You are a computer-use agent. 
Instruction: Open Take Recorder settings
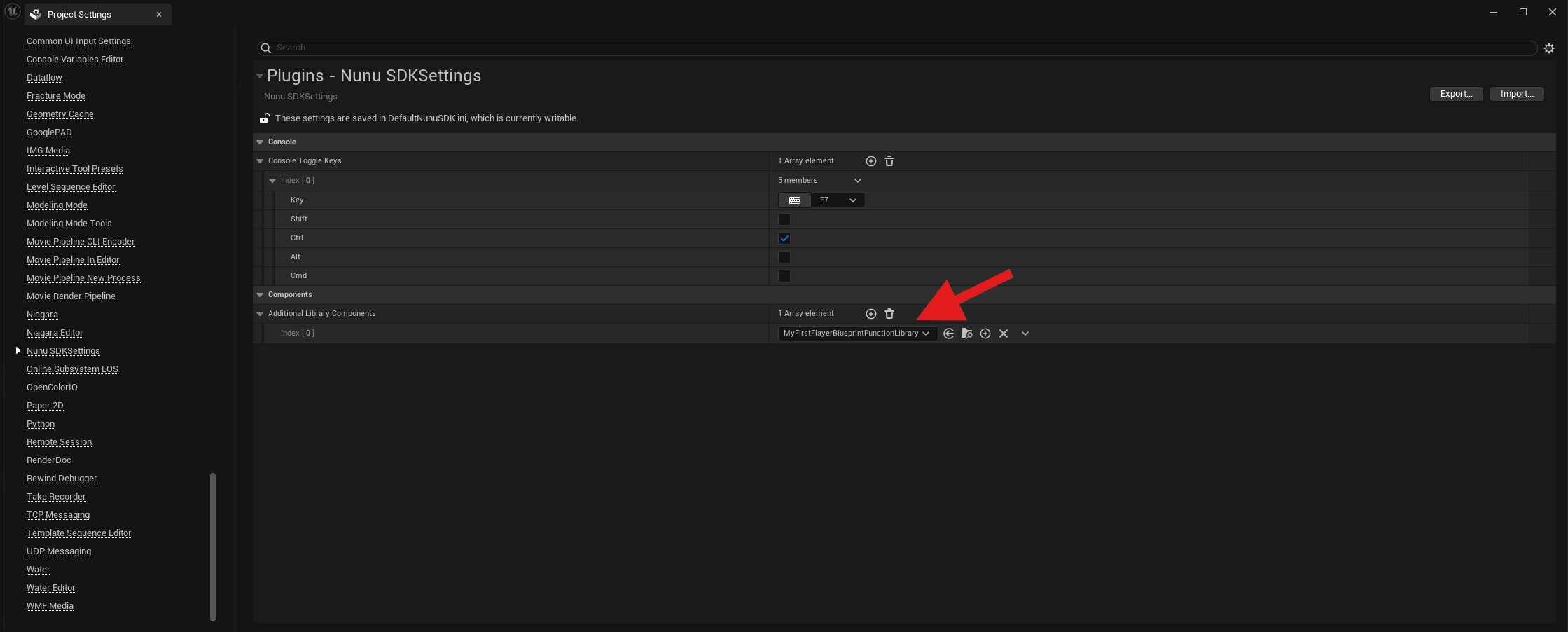[56, 497]
